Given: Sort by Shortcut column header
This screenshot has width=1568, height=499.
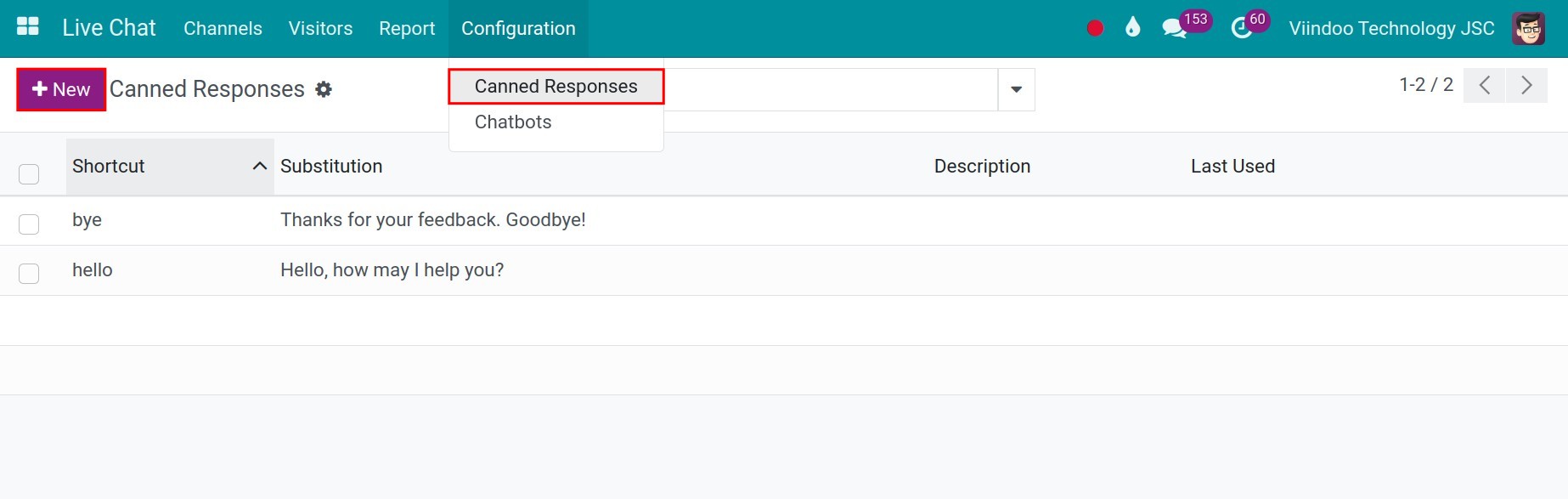Looking at the screenshot, I should (170, 167).
